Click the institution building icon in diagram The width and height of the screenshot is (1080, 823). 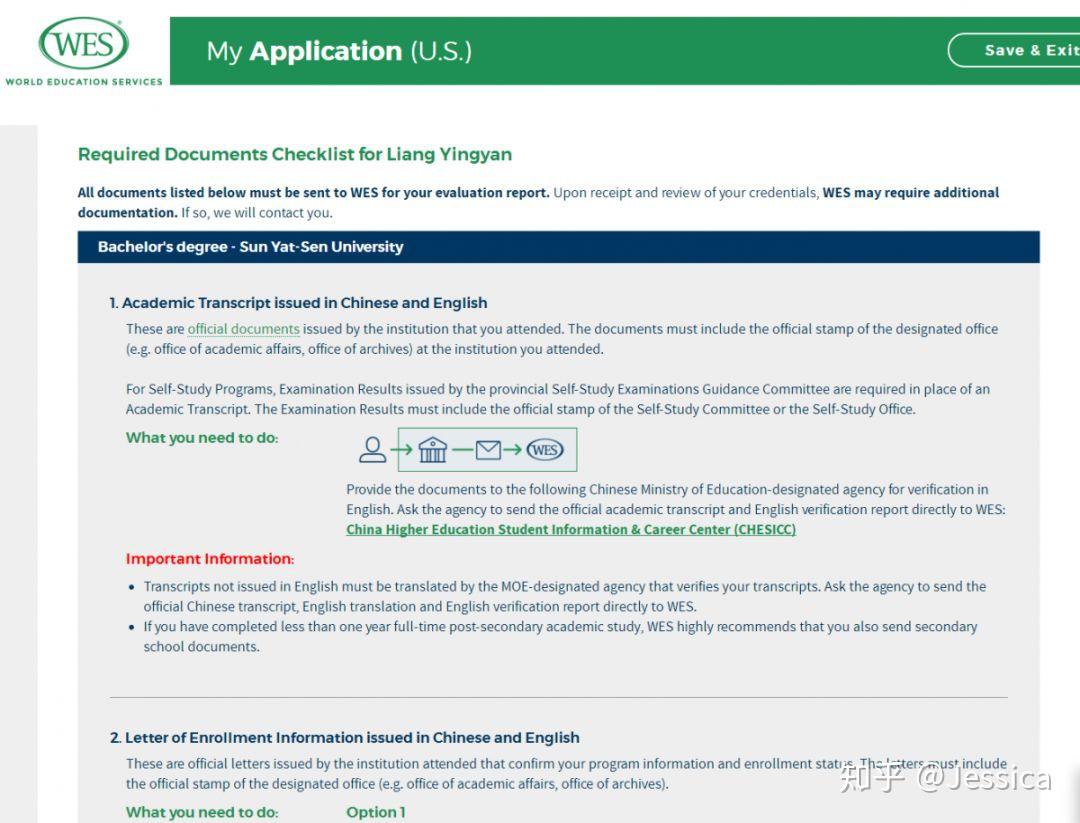(x=433, y=450)
